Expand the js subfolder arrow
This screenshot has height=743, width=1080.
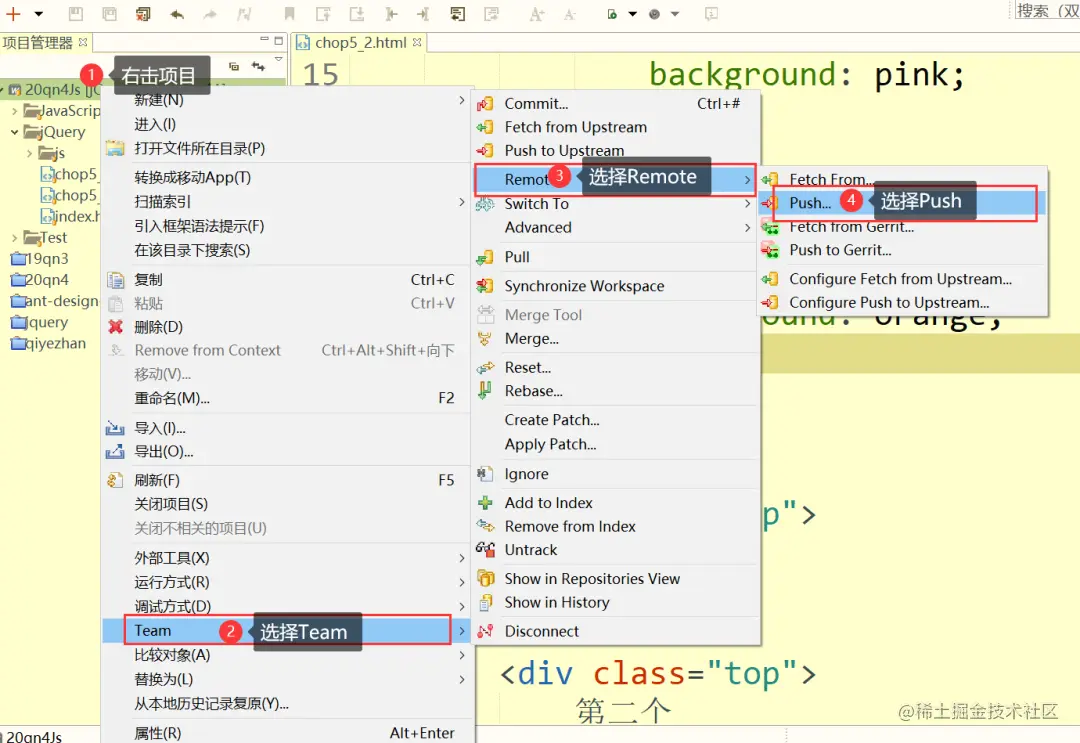[29, 153]
